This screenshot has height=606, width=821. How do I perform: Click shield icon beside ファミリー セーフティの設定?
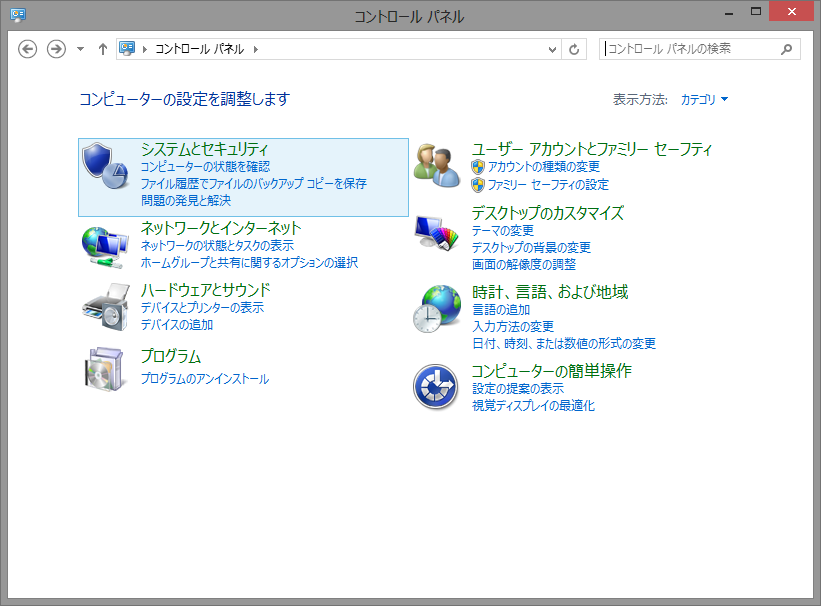pyautogui.click(x=478, y=185)
